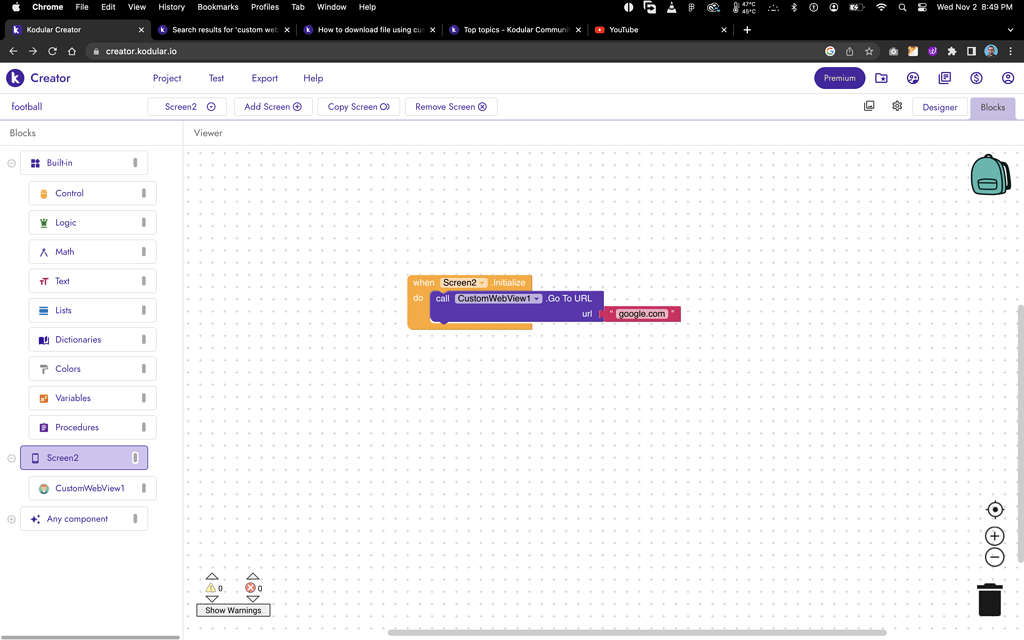Collapse the Built-in blocks category
Viewport: 1024px width, 640px height.
[x=10, y=162]
